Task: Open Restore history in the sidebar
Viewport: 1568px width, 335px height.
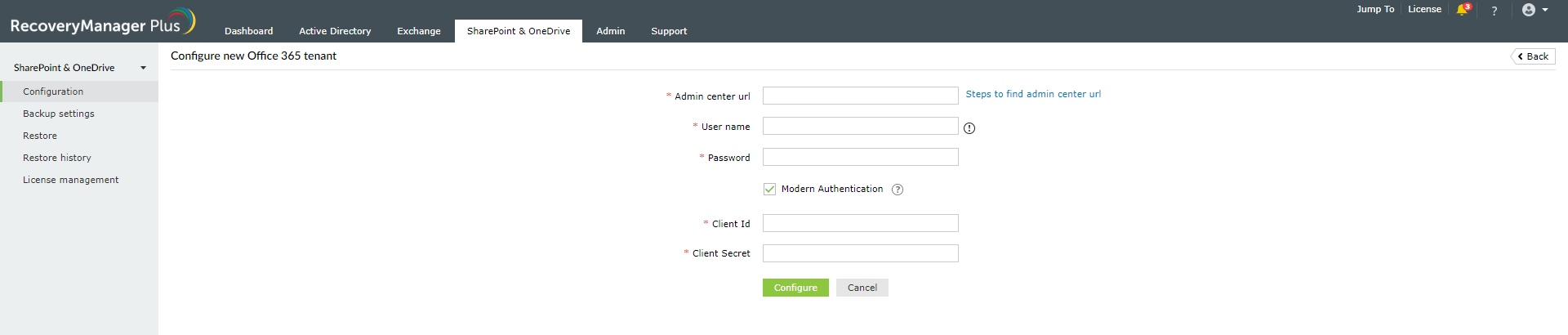Action: coord(57,158)
